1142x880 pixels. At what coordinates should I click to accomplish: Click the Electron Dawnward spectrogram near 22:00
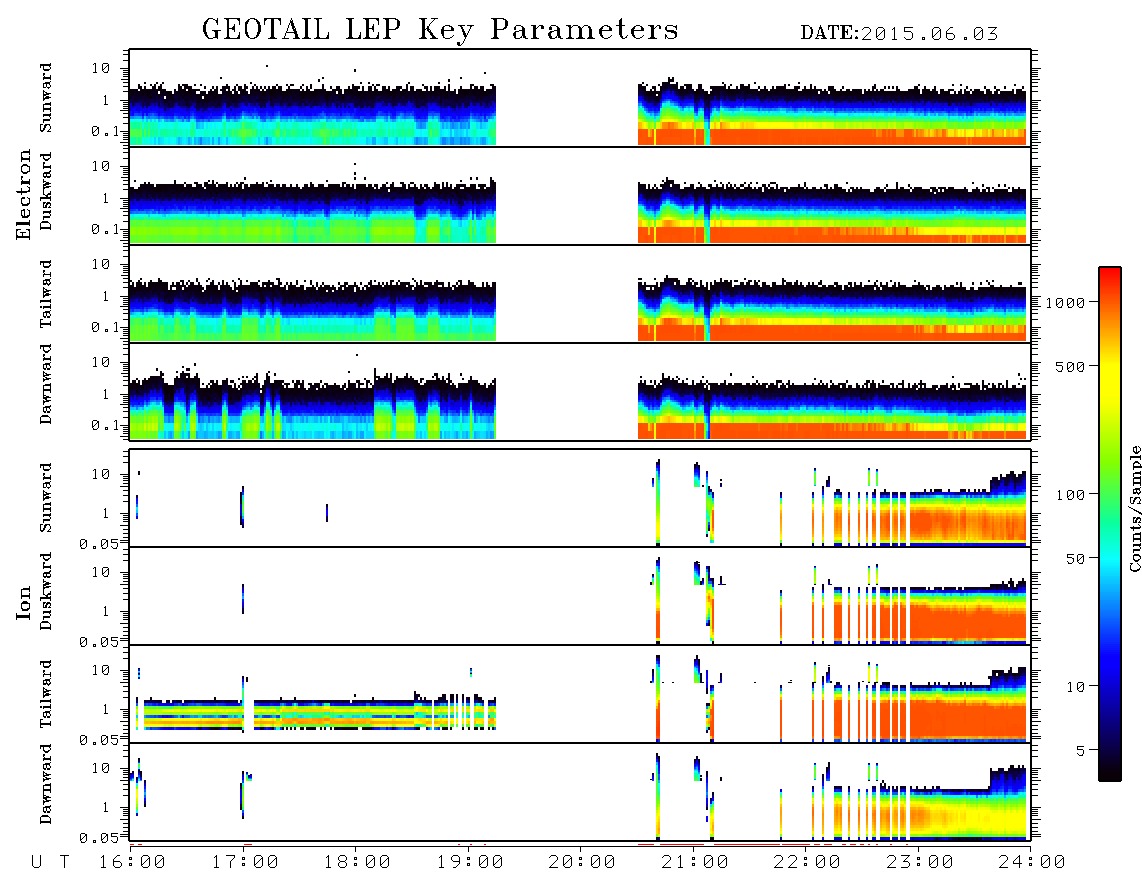point(806,409)
